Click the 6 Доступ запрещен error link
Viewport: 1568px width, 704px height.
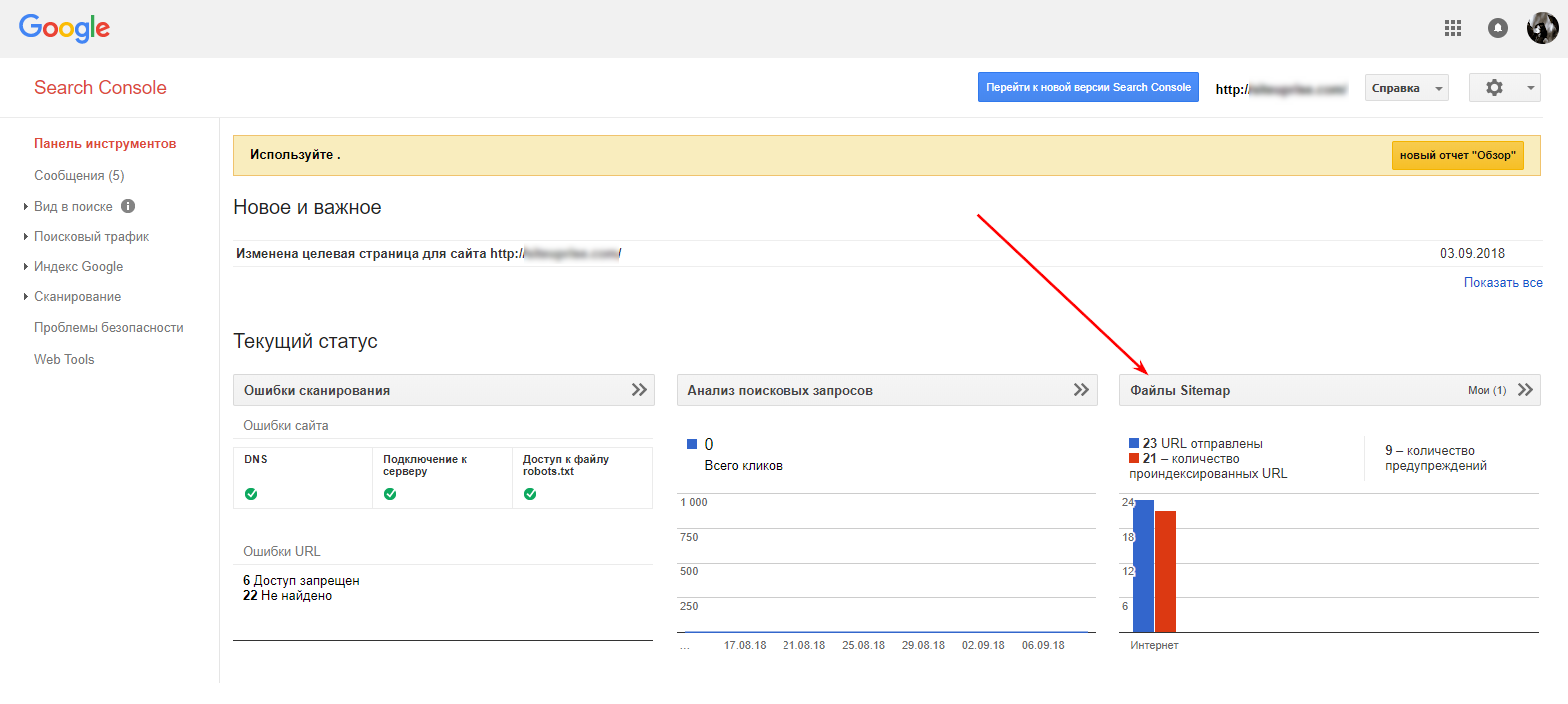[301, 581]
